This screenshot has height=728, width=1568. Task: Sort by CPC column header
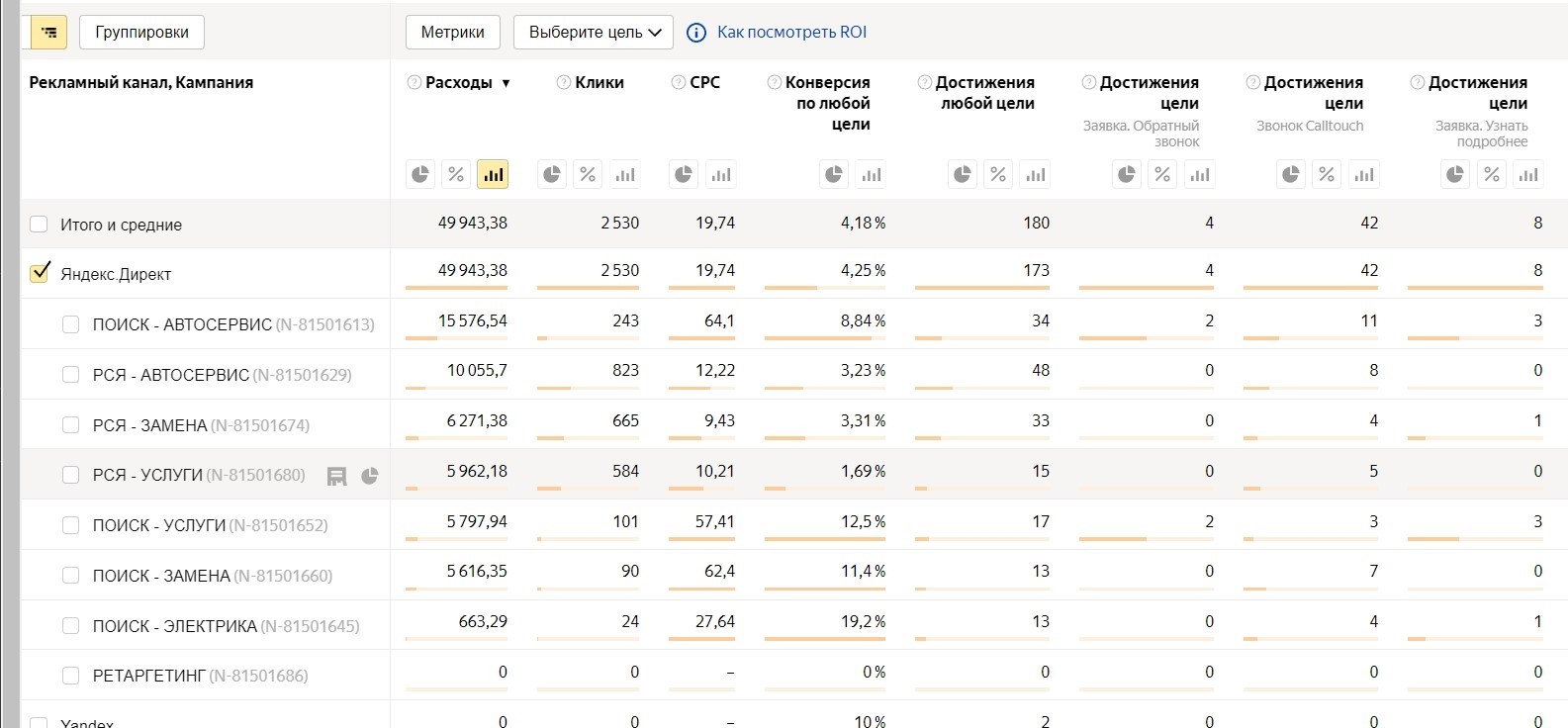705,82
